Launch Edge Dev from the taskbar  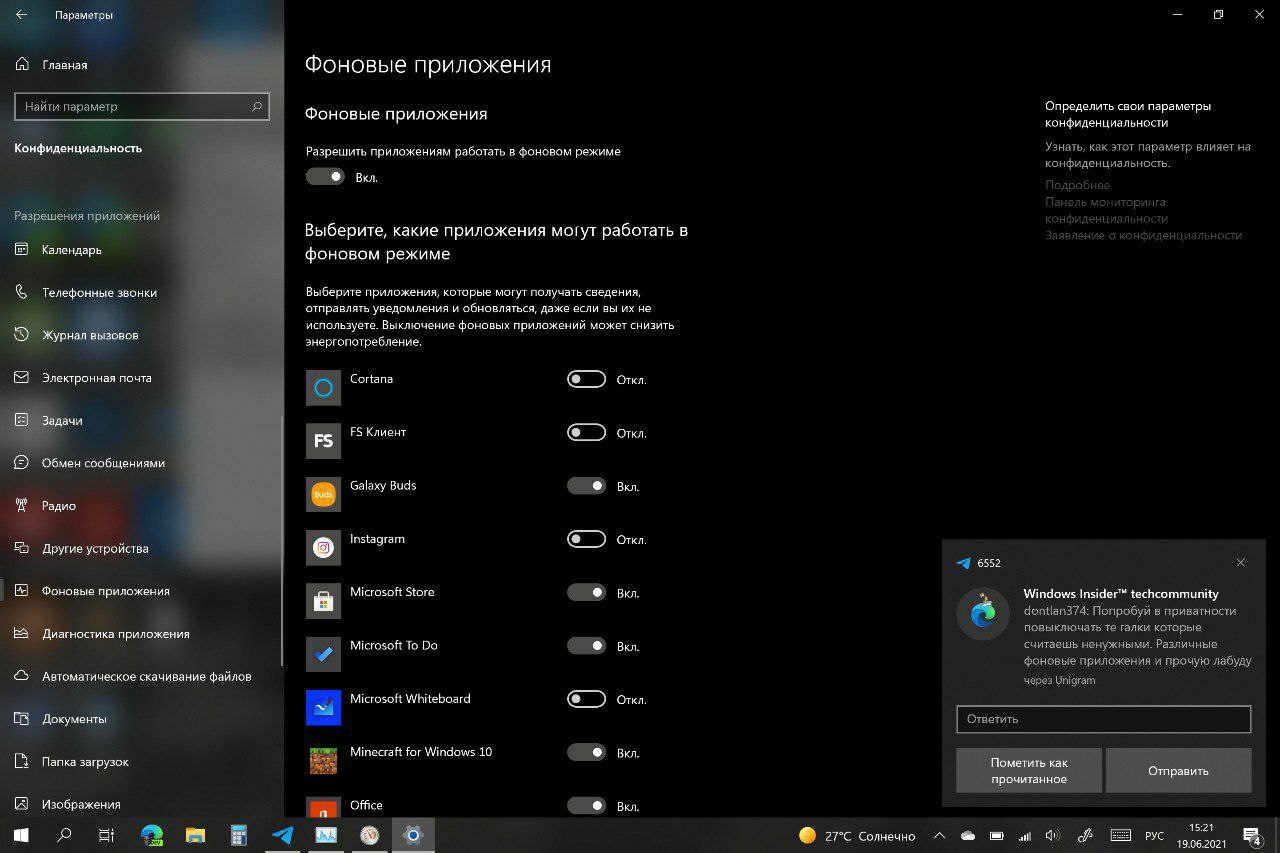(152, 835)
